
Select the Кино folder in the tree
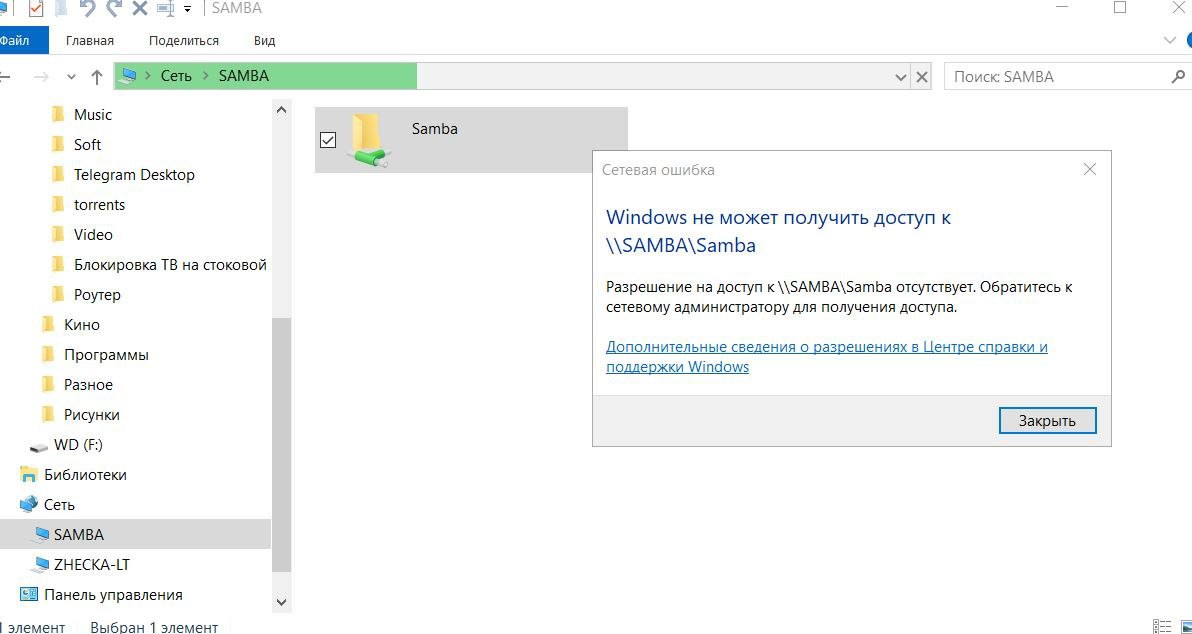(x=82, y=325)
